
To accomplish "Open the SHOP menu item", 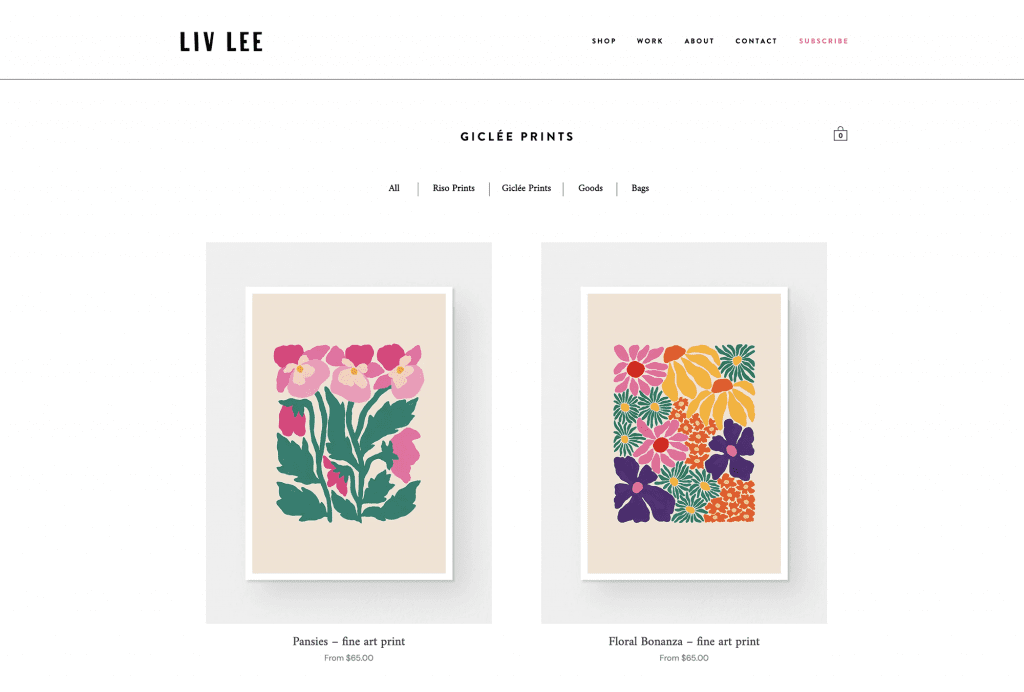I will click(x=604, y=41).
